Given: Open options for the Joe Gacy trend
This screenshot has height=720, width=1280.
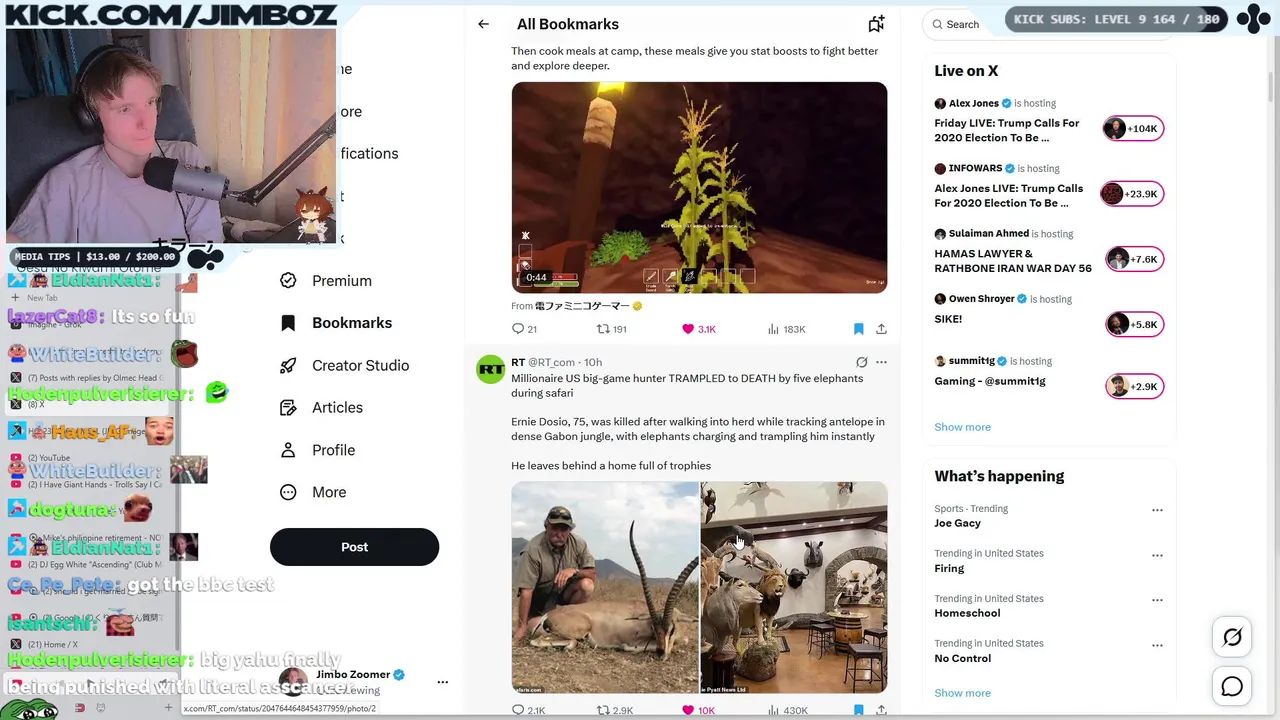Looking at the screenshot, I should pos(1157,510).
